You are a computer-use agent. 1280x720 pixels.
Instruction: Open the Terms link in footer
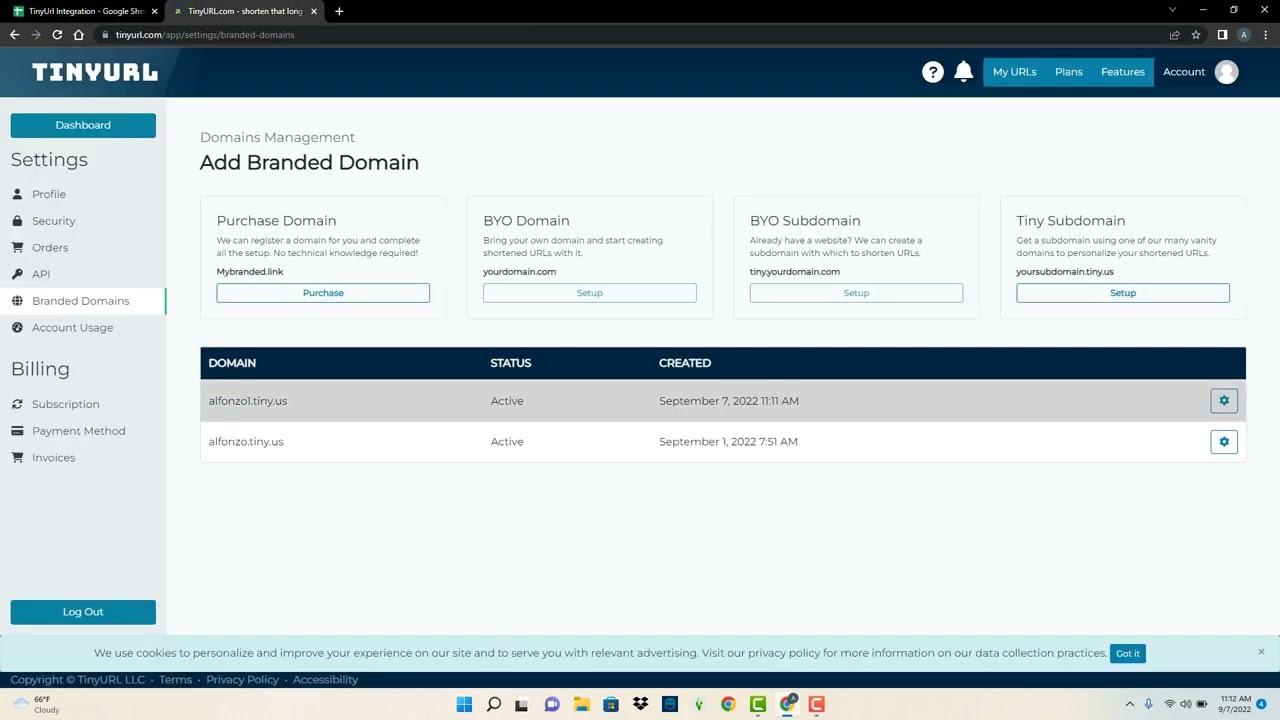[x=175, y=680]
